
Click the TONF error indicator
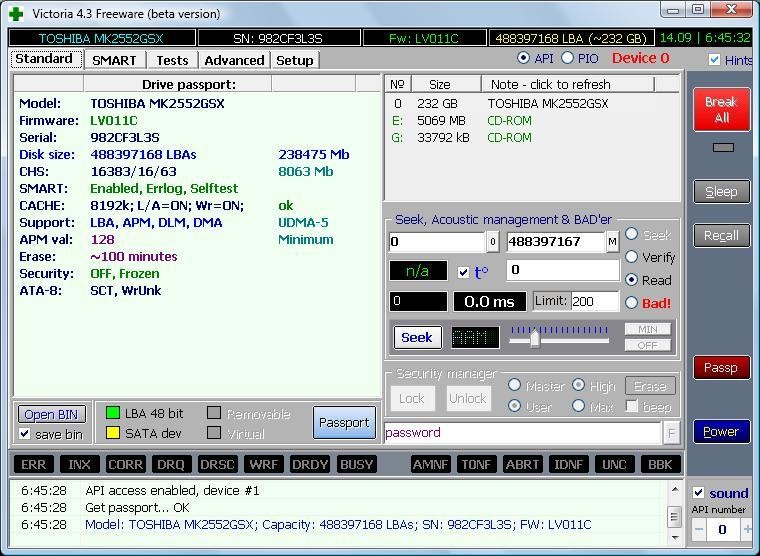tap(476, 464)
